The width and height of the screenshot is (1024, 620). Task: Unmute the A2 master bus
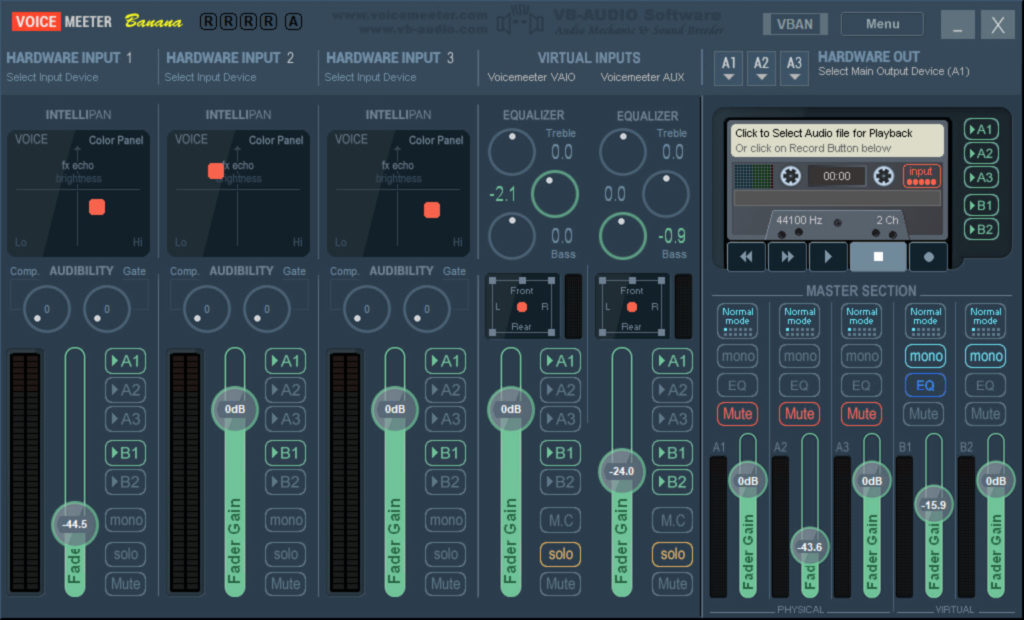click(x=799, y=414)
